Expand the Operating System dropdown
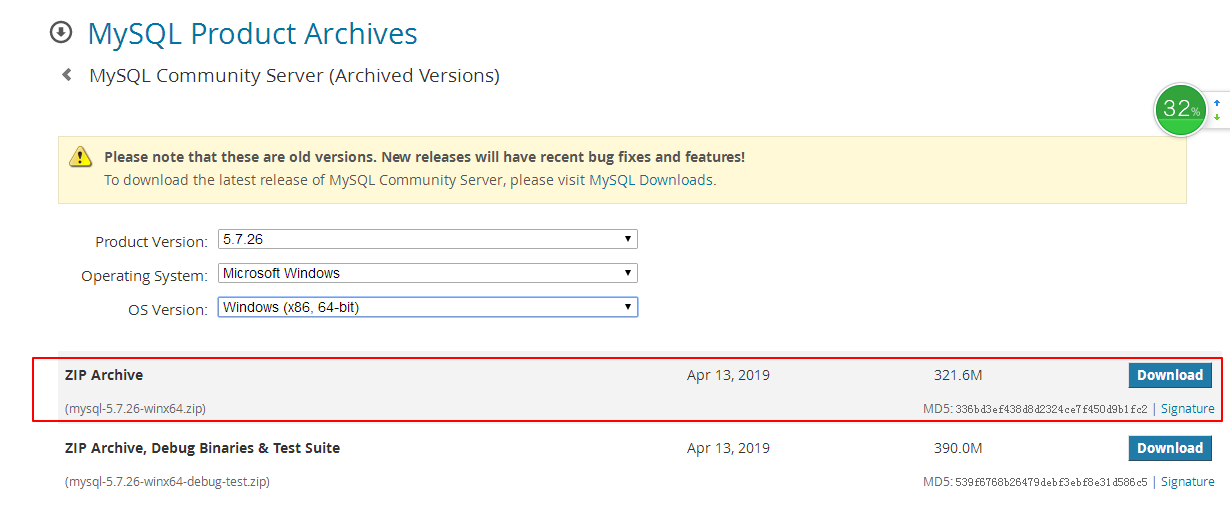Viewport: 1230px width, 507px height. [427, 273]
